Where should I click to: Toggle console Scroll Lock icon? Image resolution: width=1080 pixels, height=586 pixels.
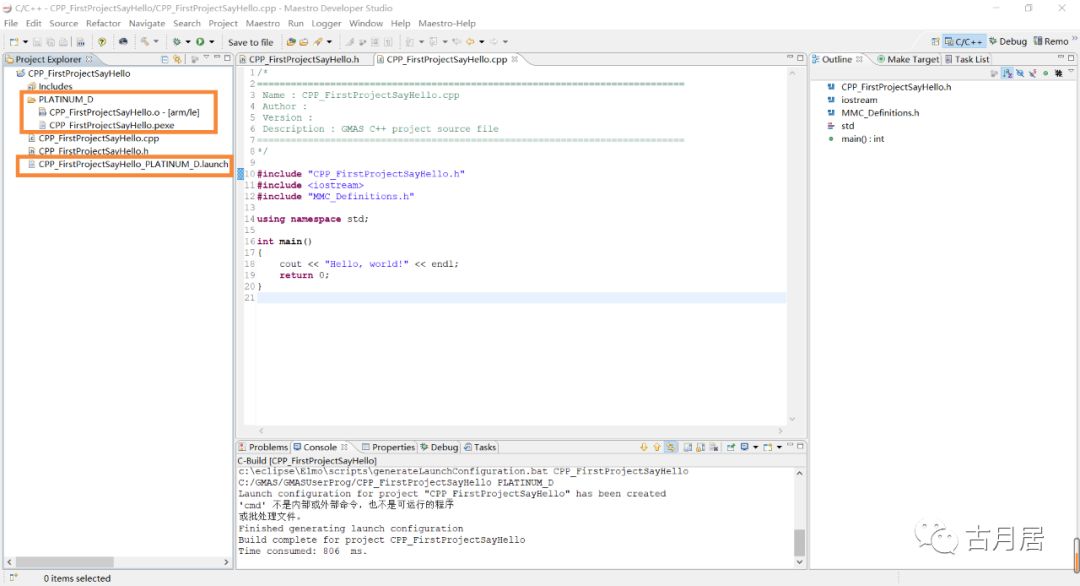tap(700, 448)
